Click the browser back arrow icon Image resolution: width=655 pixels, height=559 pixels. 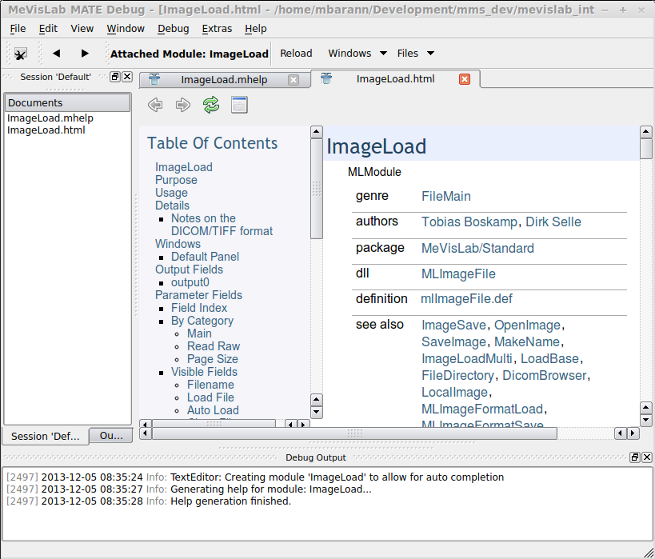pos(155,105)
